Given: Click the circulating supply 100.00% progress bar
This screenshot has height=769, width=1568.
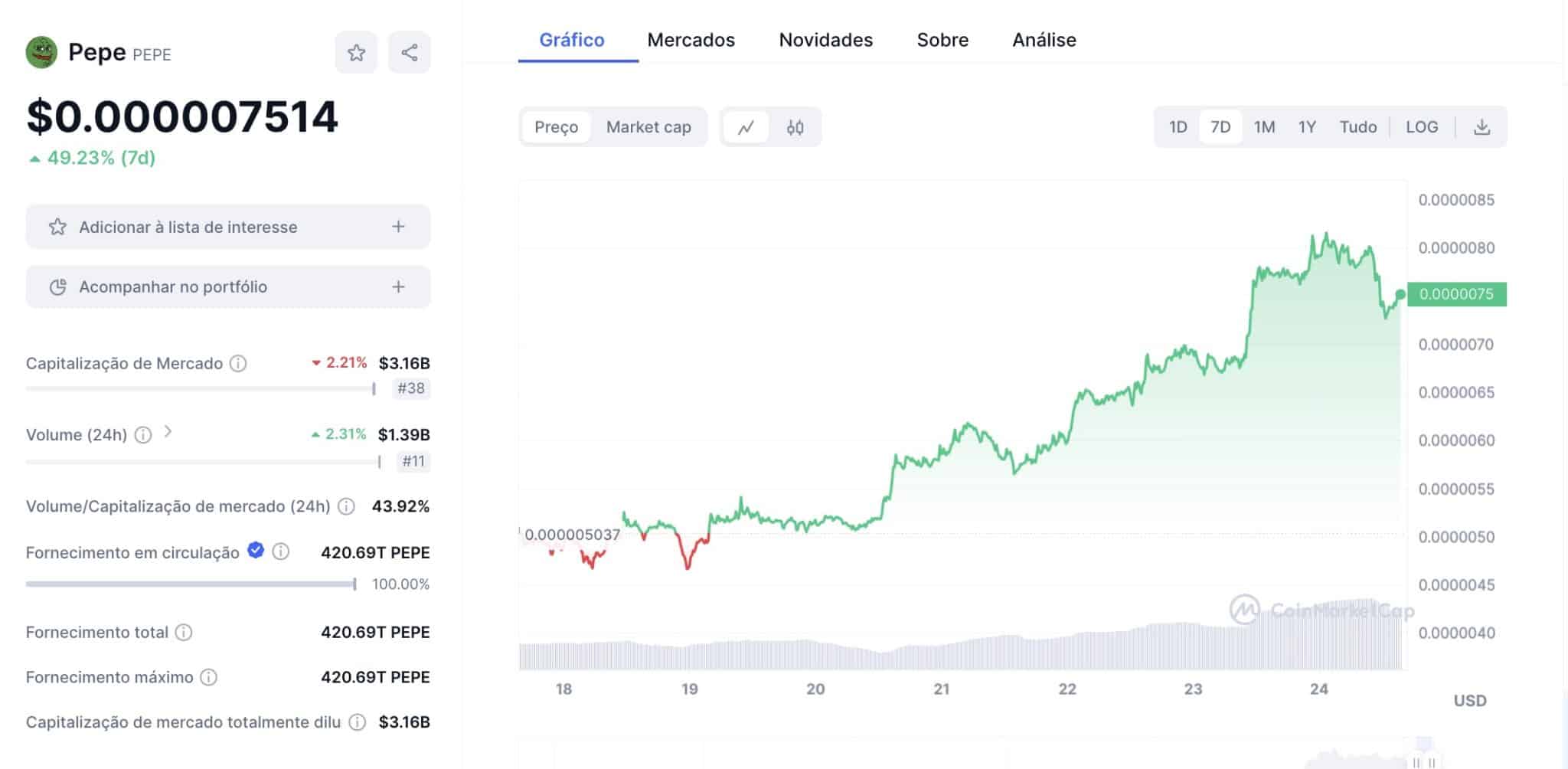Looking at the screenshot, I should click(x=191, y=584).
